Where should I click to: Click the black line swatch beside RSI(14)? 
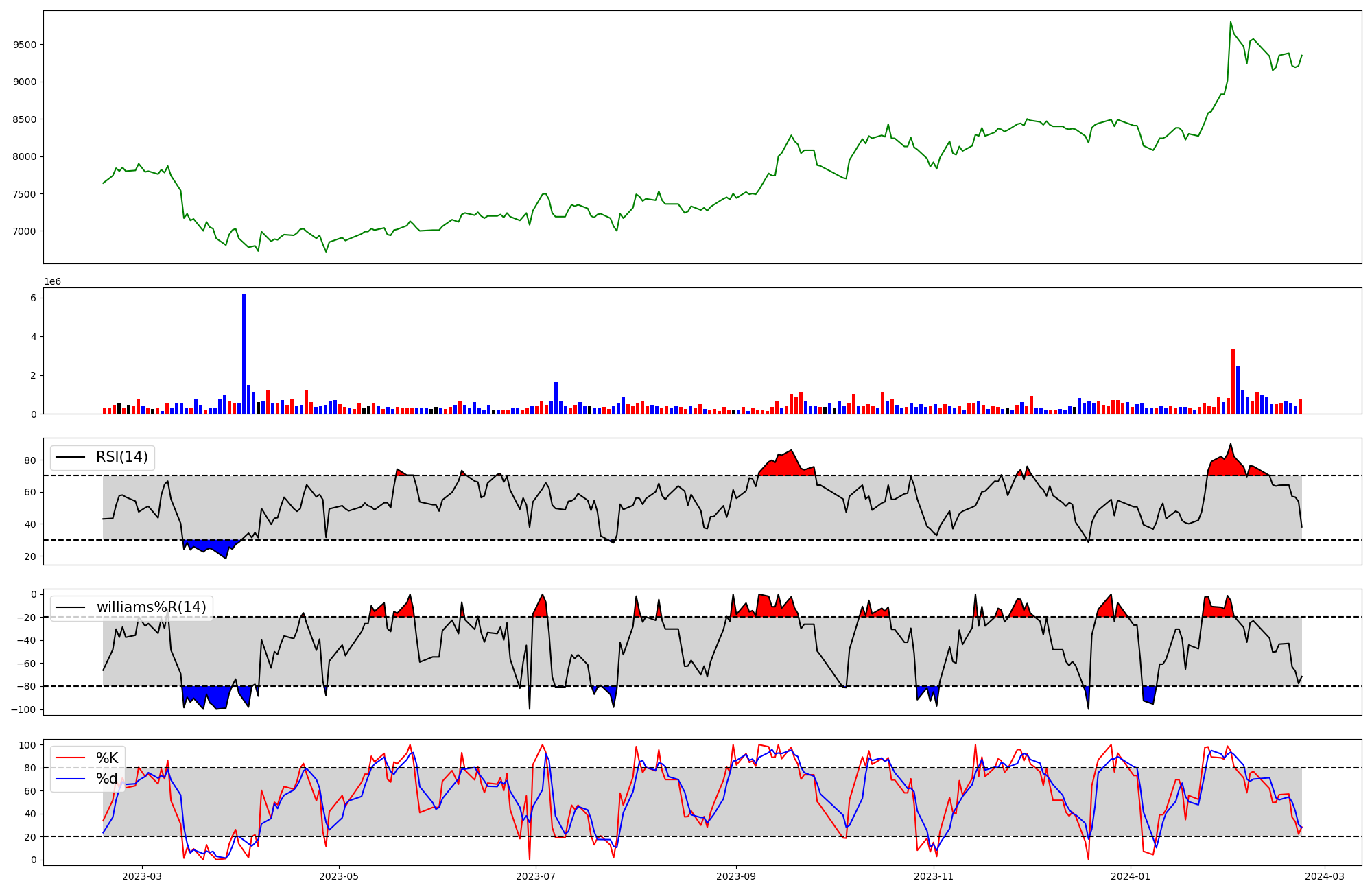70,457
